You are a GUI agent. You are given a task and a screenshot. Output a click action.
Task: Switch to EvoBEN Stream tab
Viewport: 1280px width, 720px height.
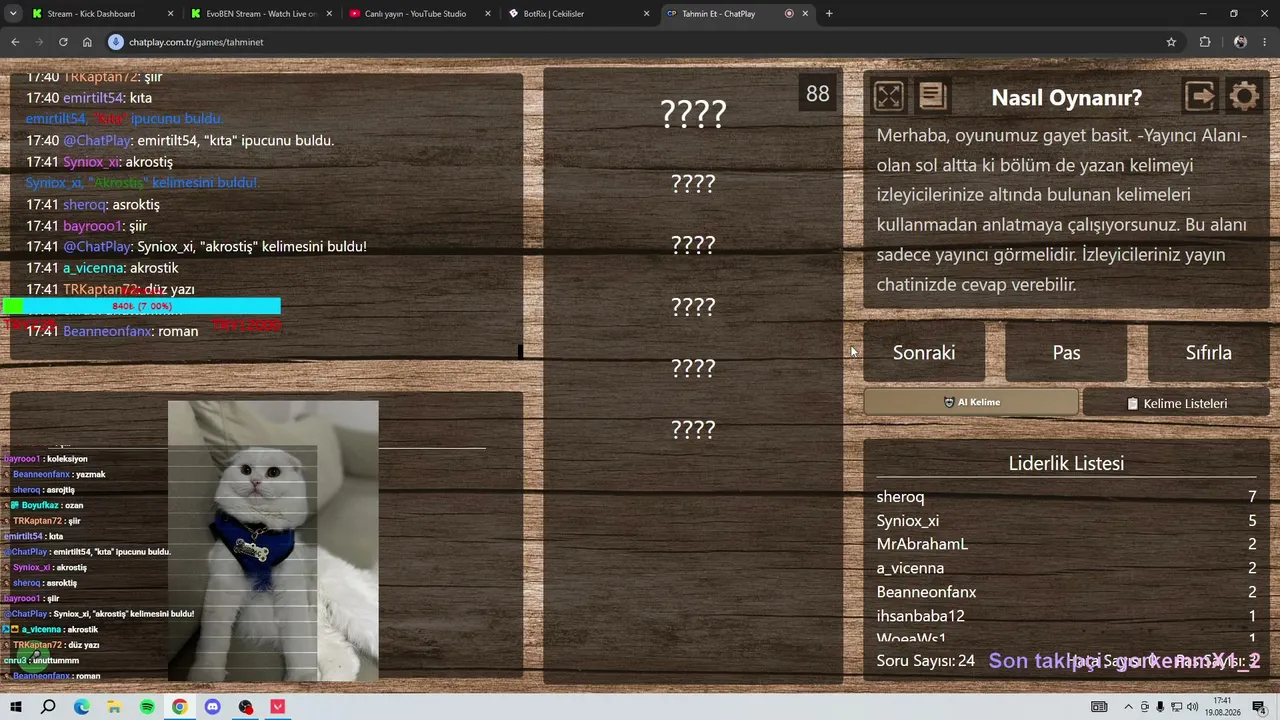(260, 14)
